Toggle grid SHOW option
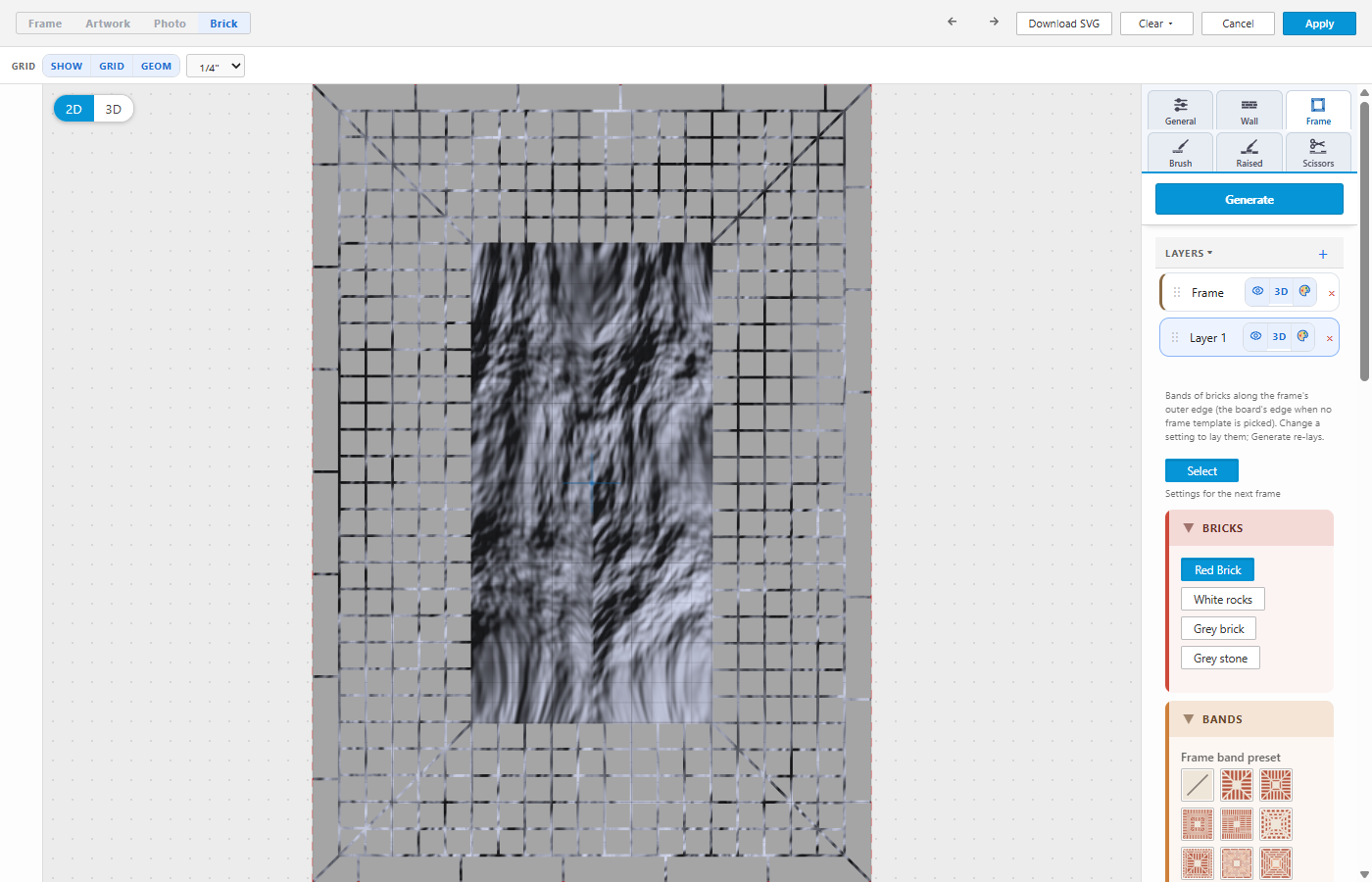Screen dimensions: 1372x882 [x=67, y=66]
